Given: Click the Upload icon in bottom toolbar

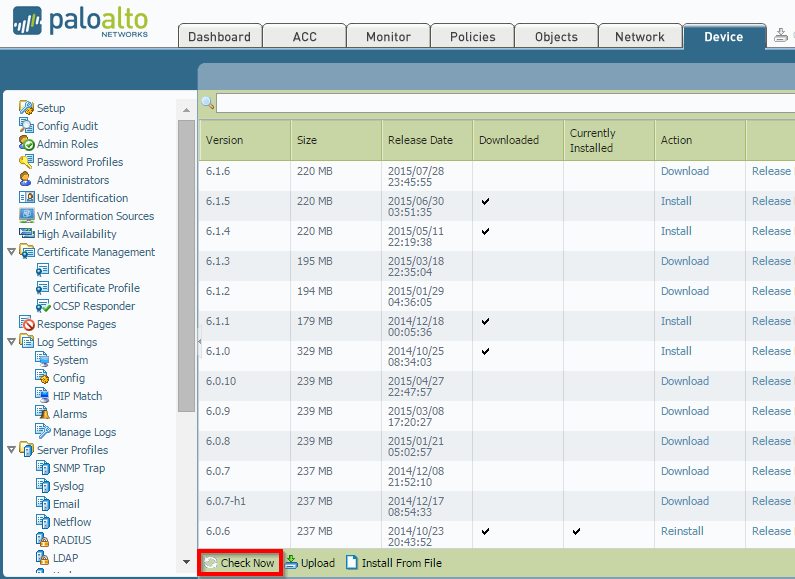Looking at the screenshot, I should pos(291,563).
